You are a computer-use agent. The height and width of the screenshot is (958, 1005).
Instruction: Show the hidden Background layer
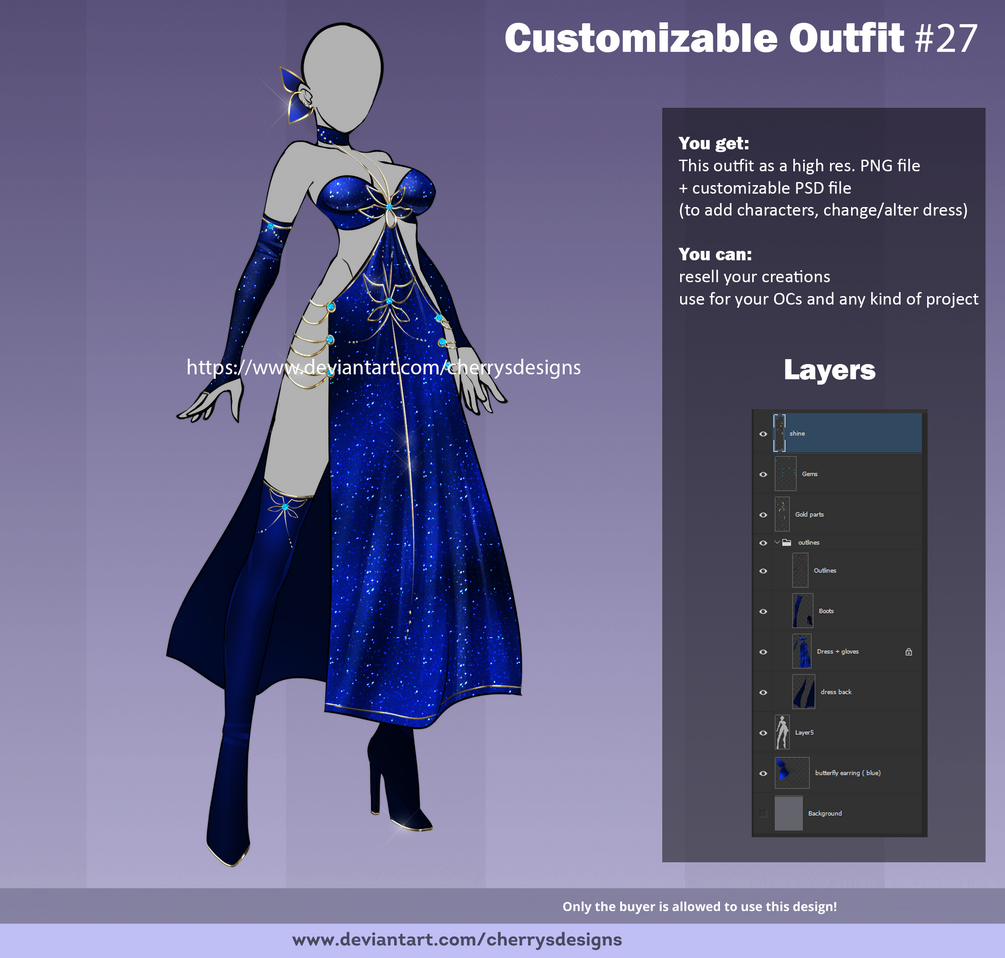pos(763,813)
